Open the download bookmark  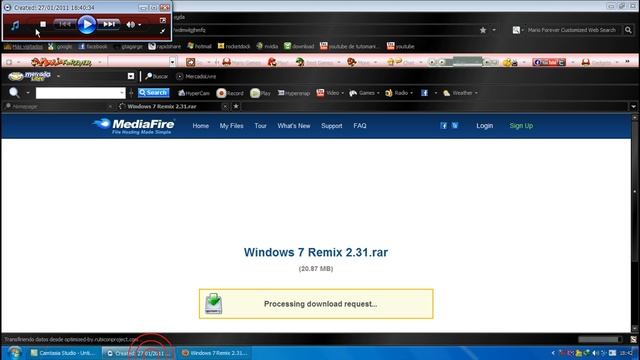[299, 47]
